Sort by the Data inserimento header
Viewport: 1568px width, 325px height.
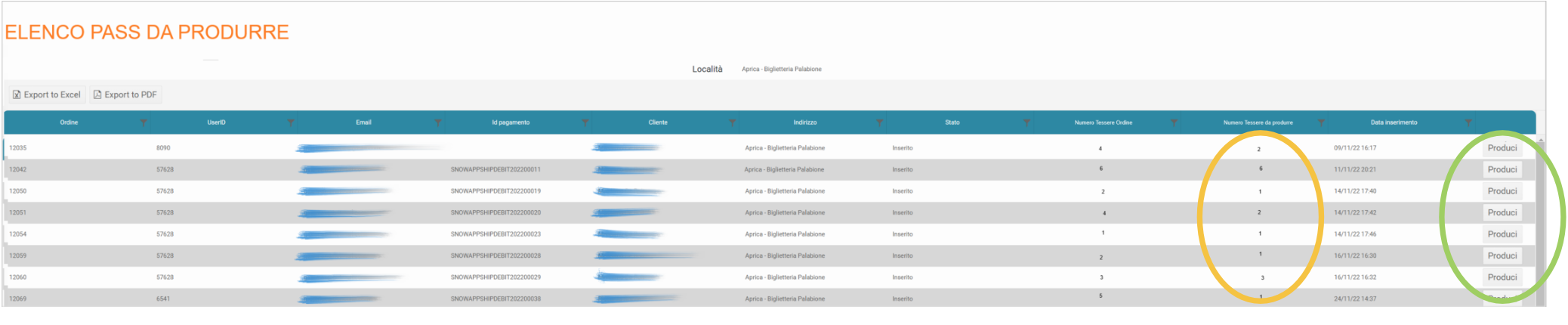click(1394, 122)
